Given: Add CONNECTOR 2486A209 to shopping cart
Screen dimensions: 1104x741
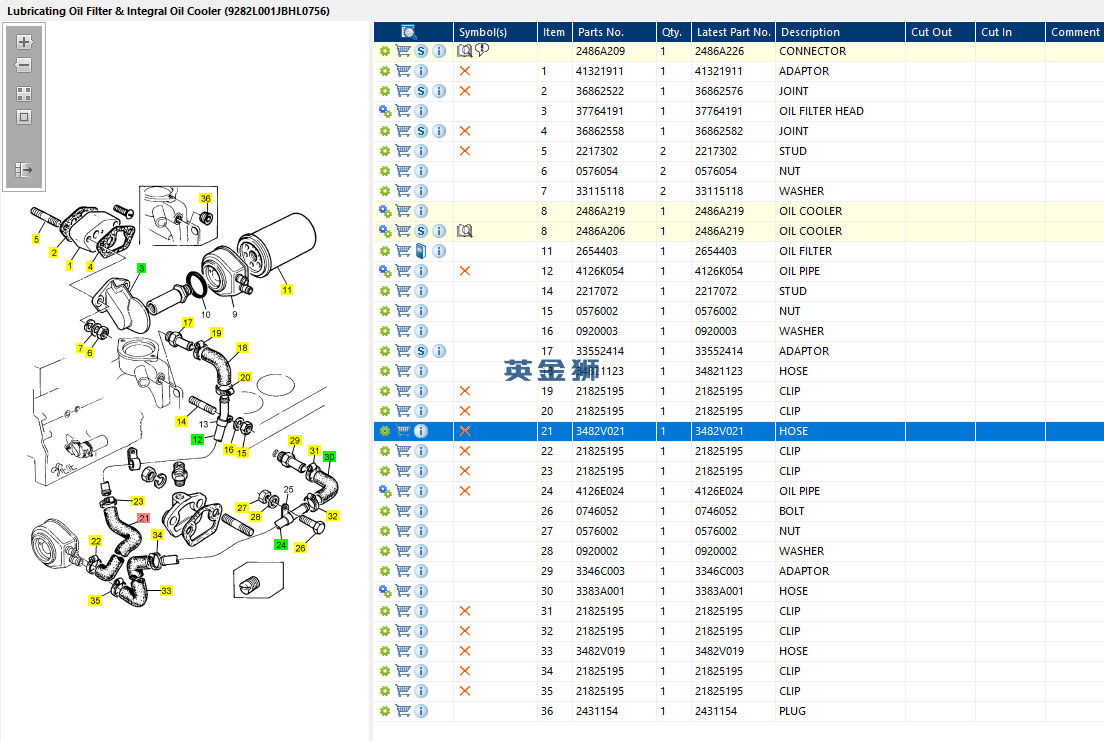Looking at the screenshot, I should click(403, 51).
